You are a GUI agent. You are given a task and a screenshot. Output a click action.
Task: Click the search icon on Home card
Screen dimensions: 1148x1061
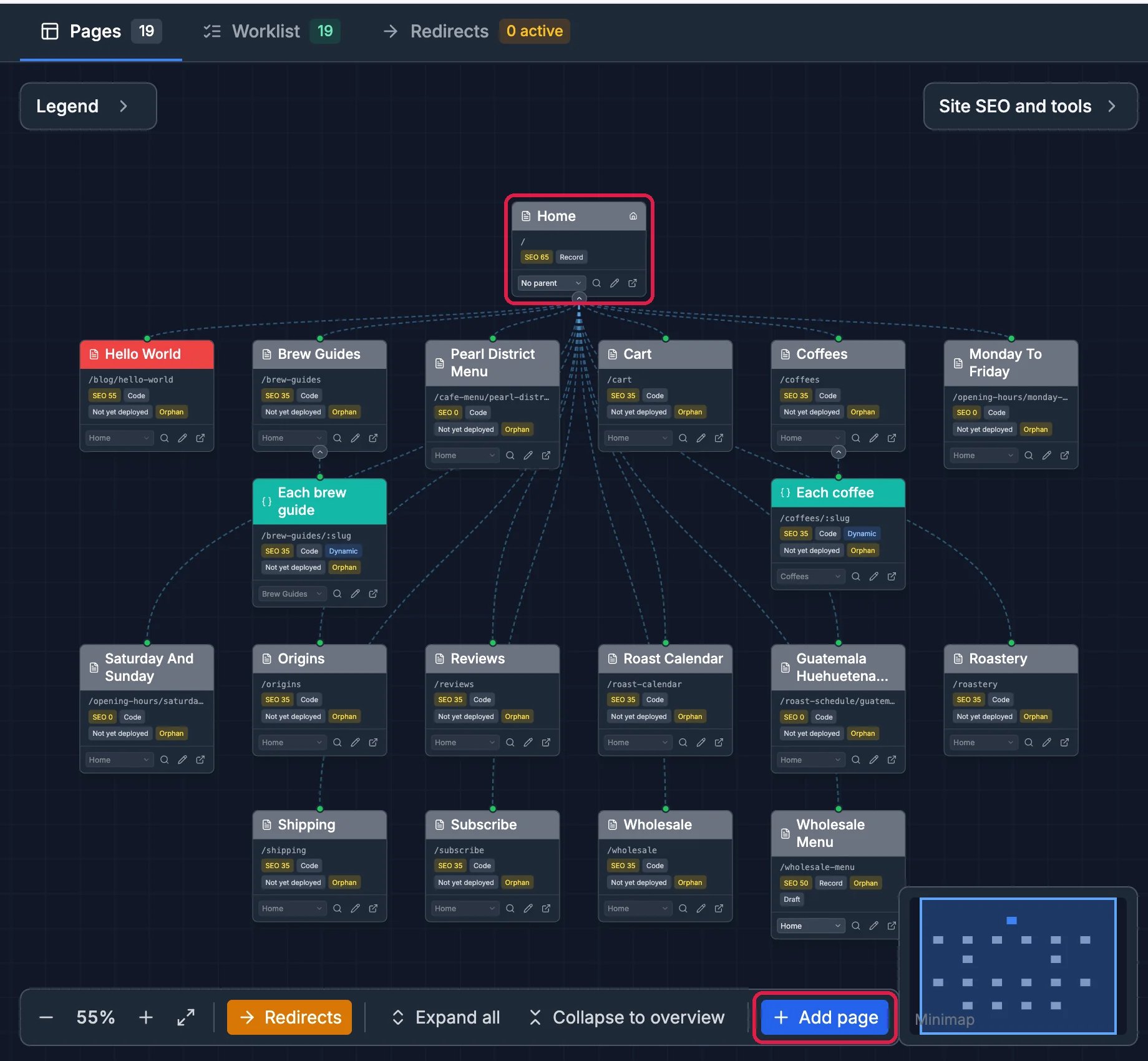click(x=596, y=283)
